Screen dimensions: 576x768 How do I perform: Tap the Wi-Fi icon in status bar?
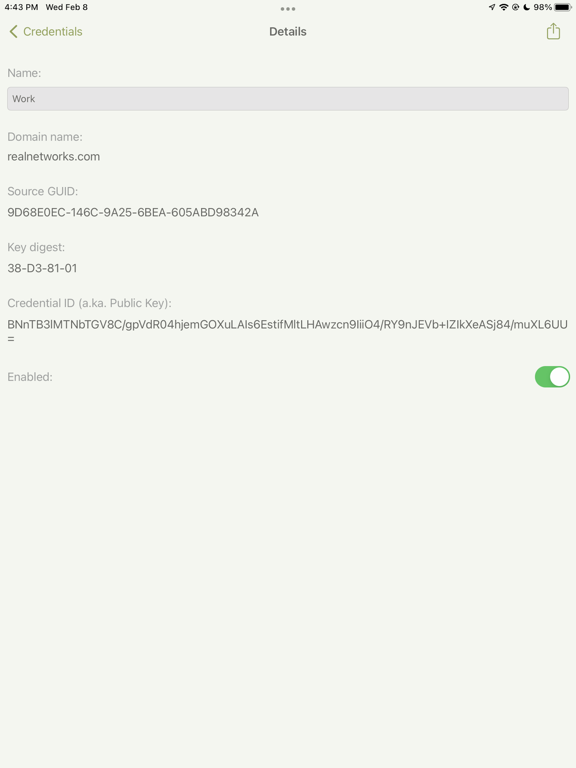pos(504,7)
